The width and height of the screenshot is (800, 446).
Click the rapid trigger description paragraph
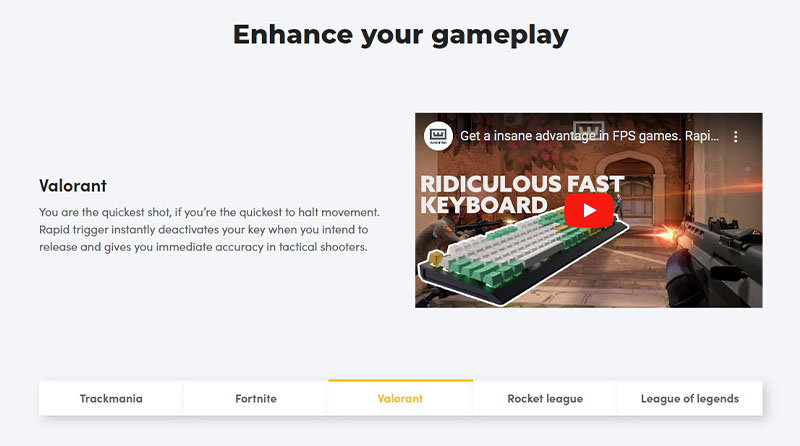coord(209,230)
